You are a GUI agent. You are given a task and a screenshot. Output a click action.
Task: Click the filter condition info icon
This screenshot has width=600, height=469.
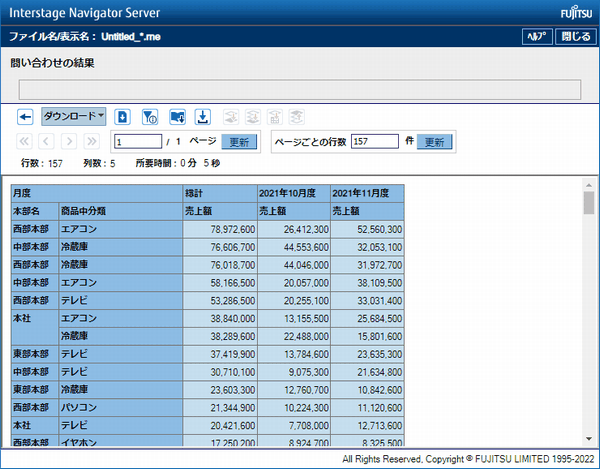[x=150, y=117]
